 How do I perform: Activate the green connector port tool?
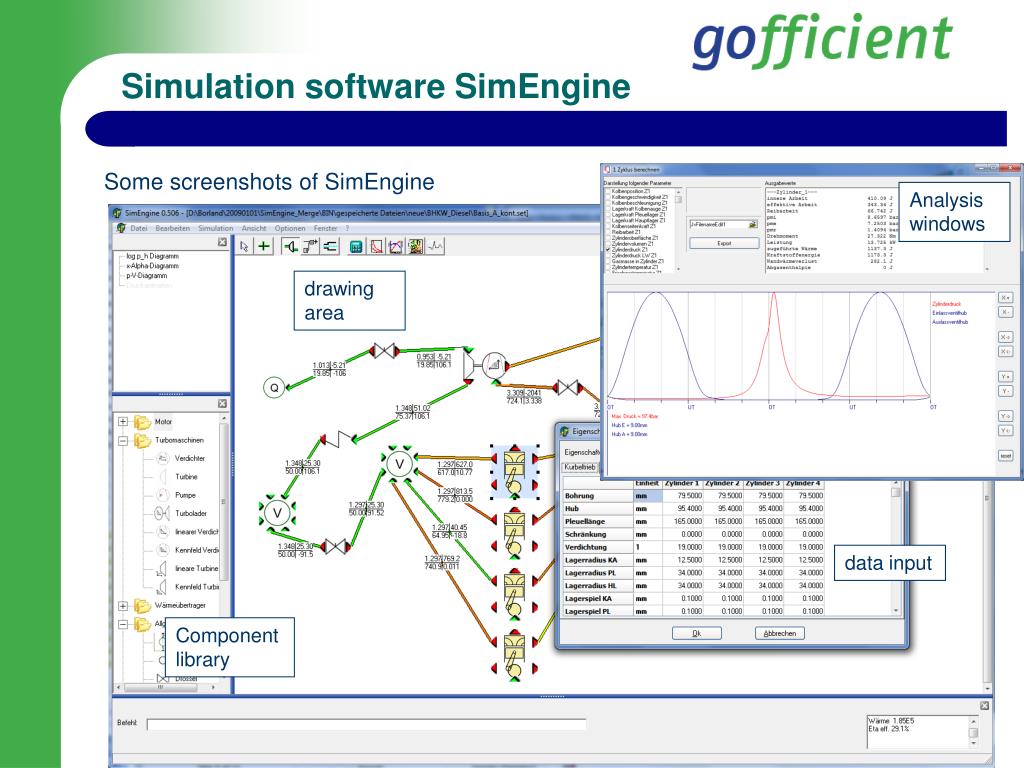coord(290,246)
